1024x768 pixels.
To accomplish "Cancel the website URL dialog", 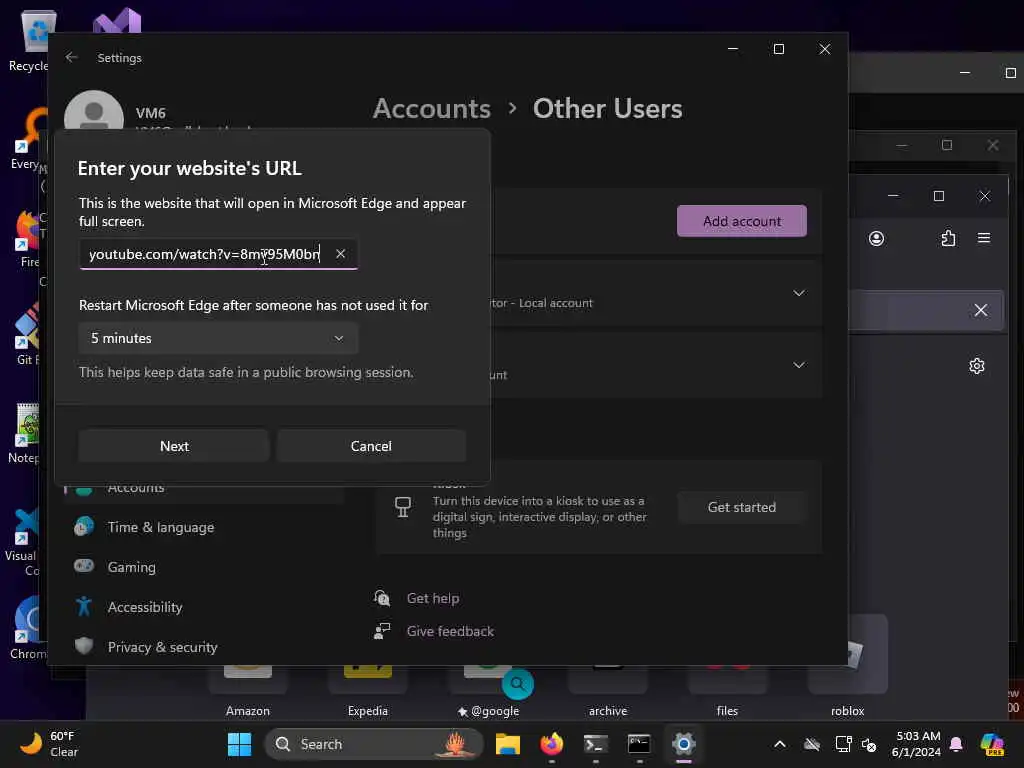I will [x=371, y=446].
